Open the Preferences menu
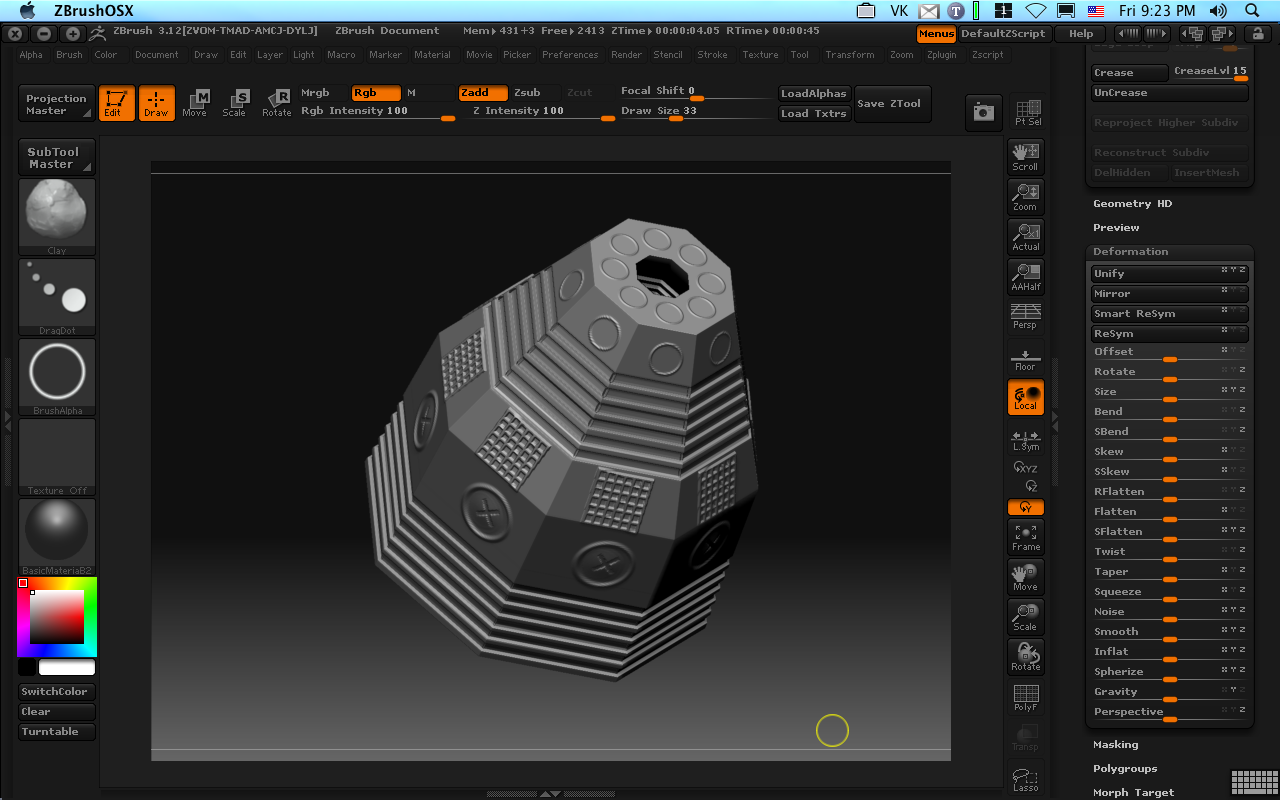Screen dimensions: 1280x800 [x=570, y=55]
